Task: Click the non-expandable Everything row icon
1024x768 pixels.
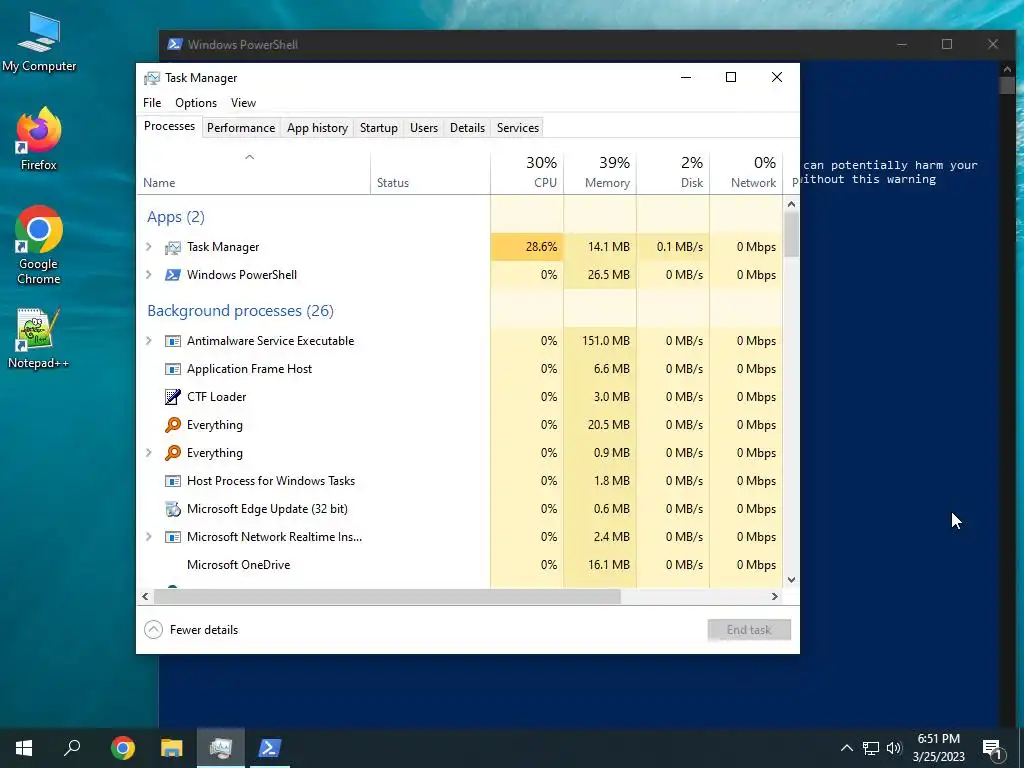Action: coord(172,424)
